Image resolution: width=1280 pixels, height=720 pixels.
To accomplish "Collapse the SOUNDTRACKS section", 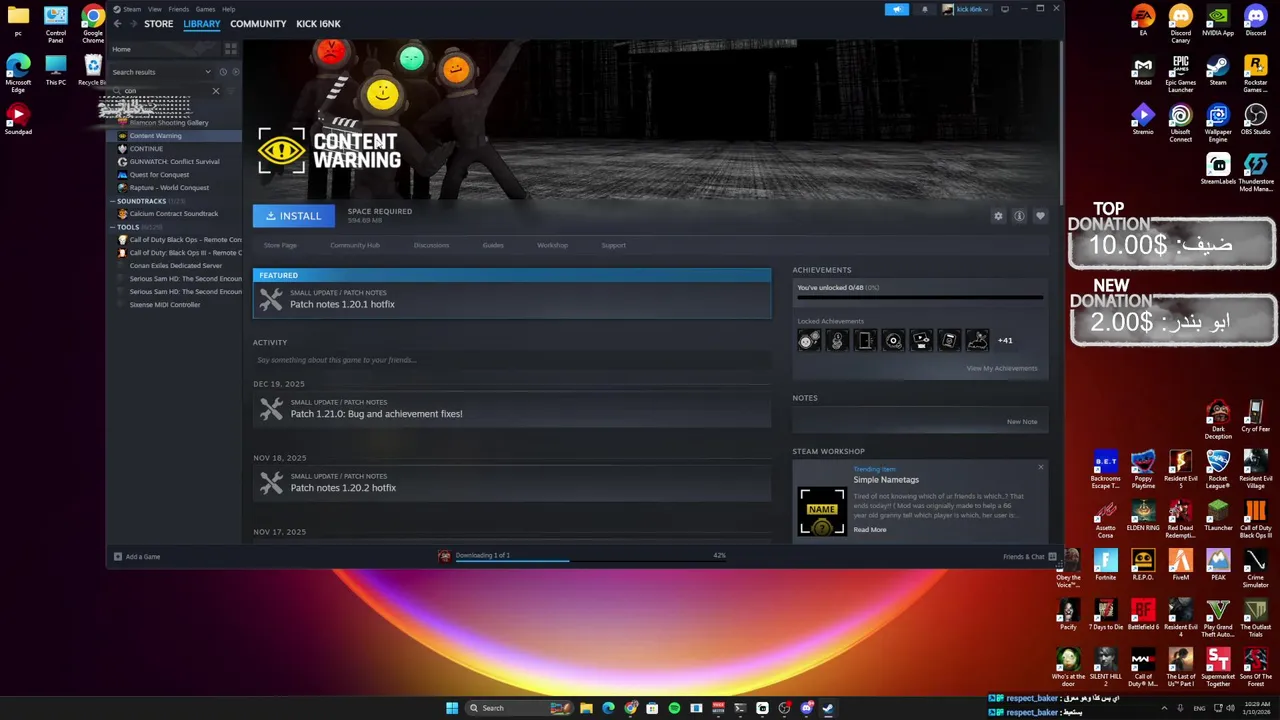I will [113, 201].
